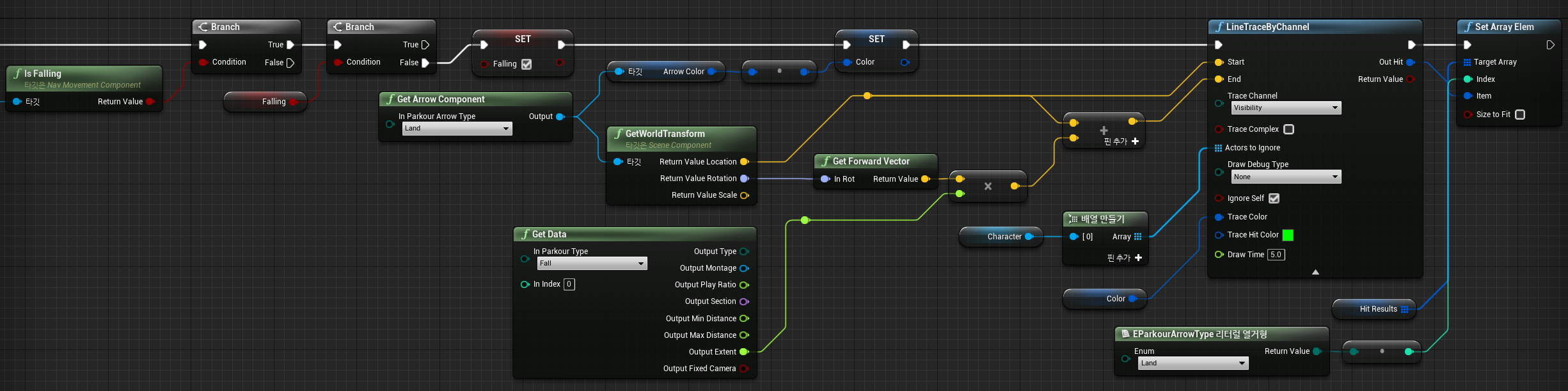Uncheck Ignore Self on LineTraceByChannel
The width and height of the screenshot is (1568, 391).
pyautogui.click(x=1274, y=198)
